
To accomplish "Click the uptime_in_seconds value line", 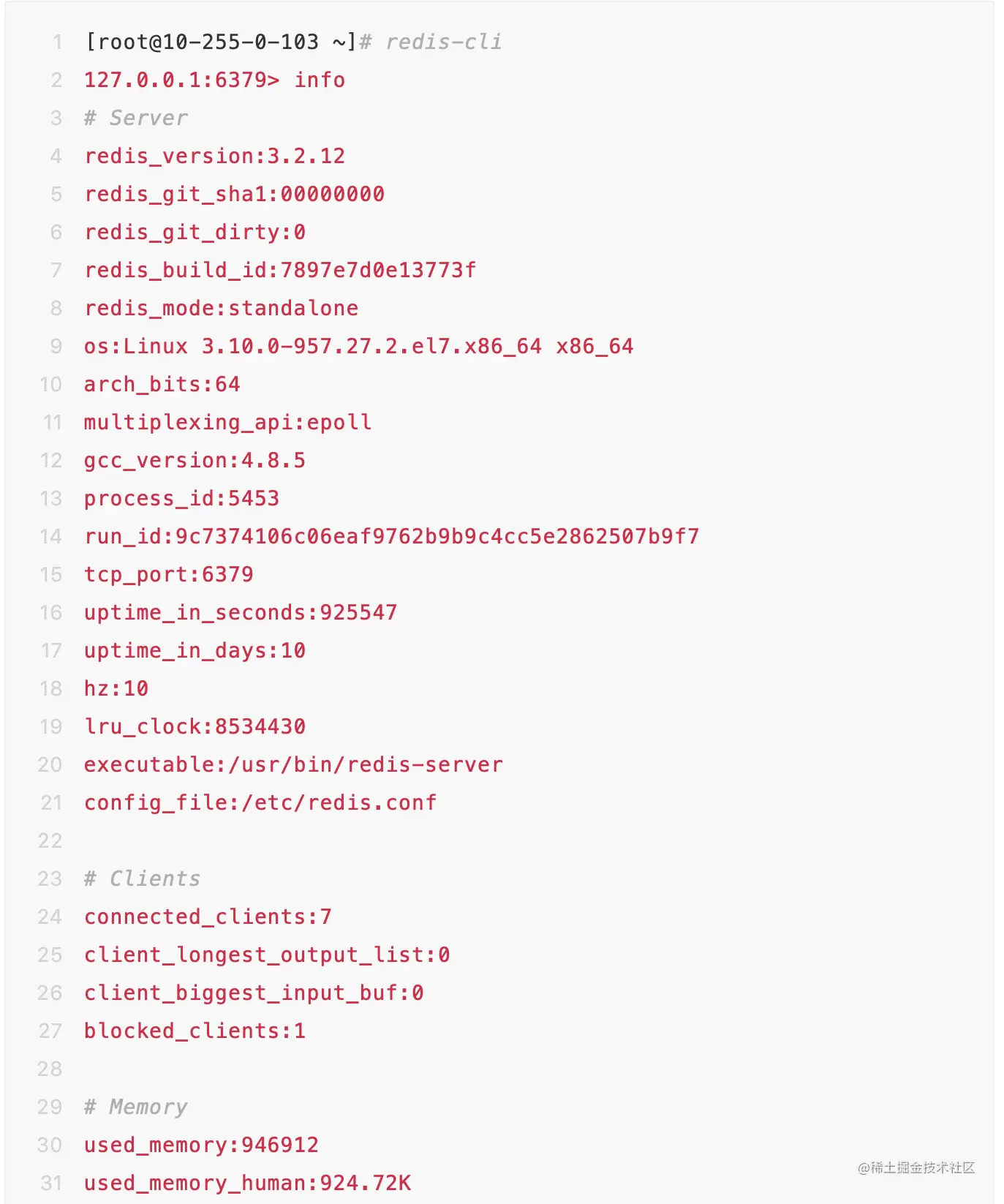I will point(241,612).
